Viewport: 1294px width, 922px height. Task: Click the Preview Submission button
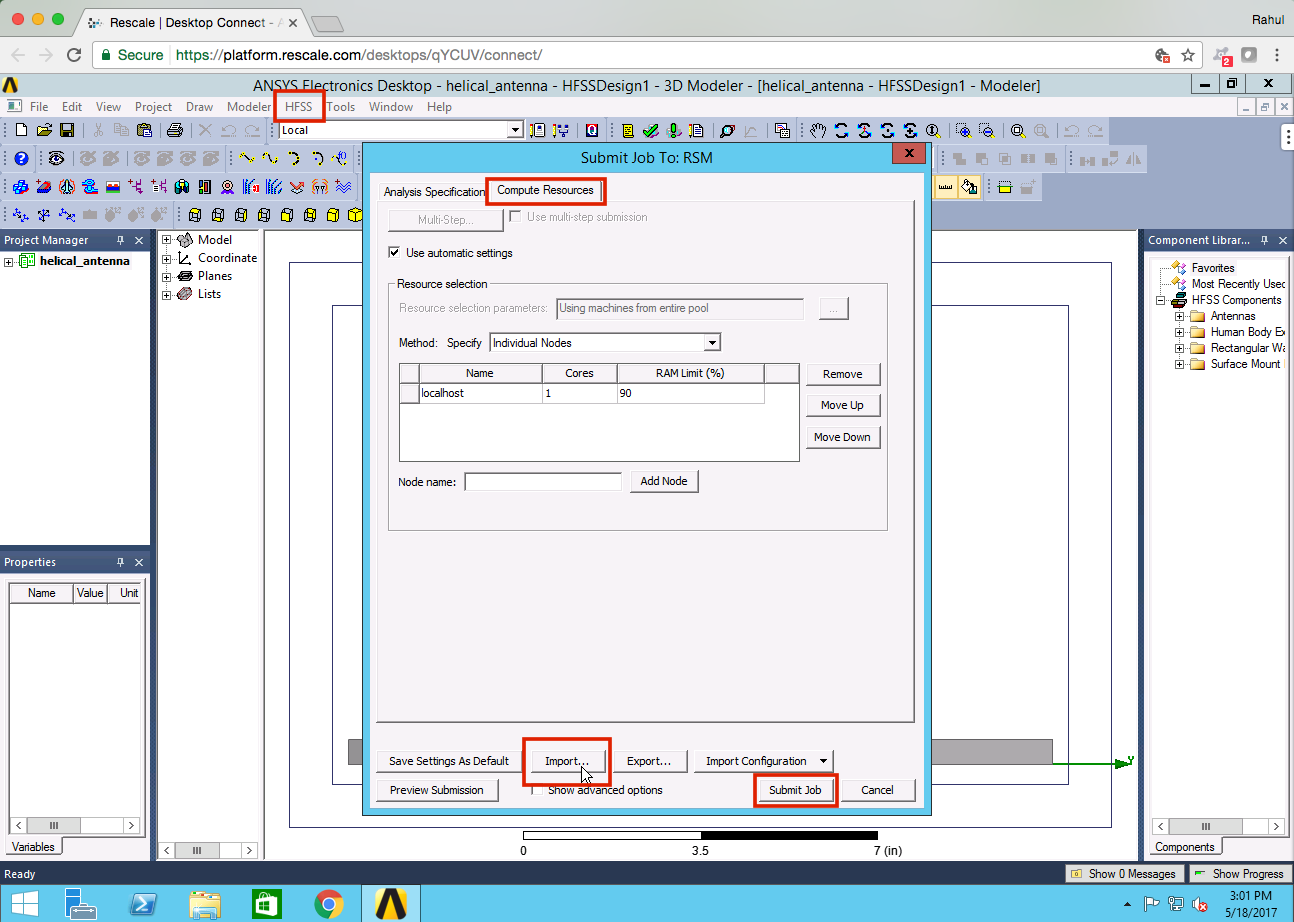[x=437, y=790]
